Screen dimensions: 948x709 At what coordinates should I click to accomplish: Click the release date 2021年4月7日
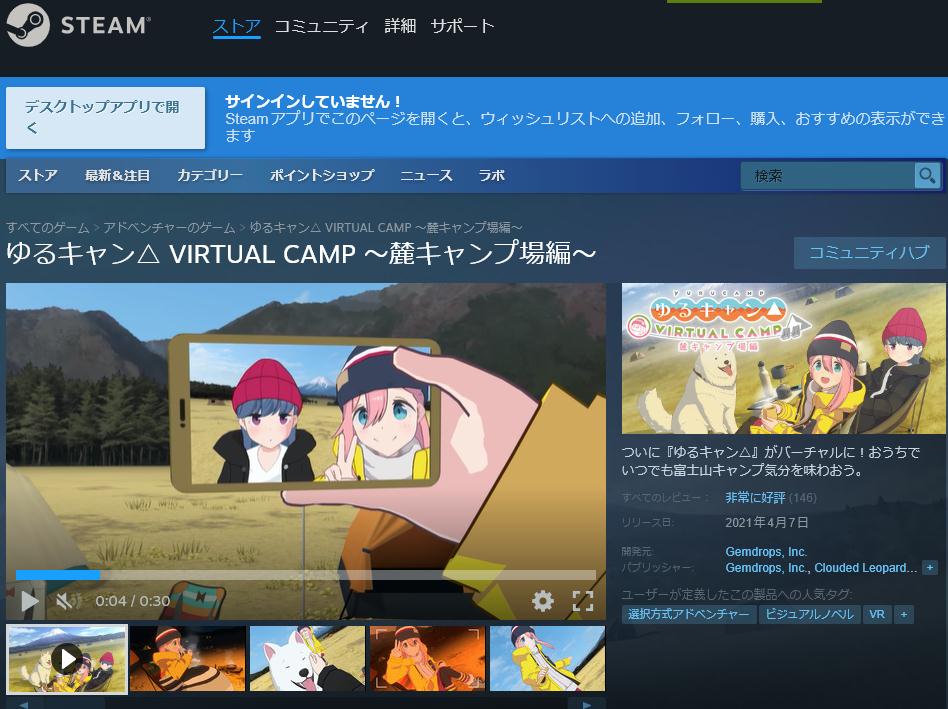click(767, 522)
